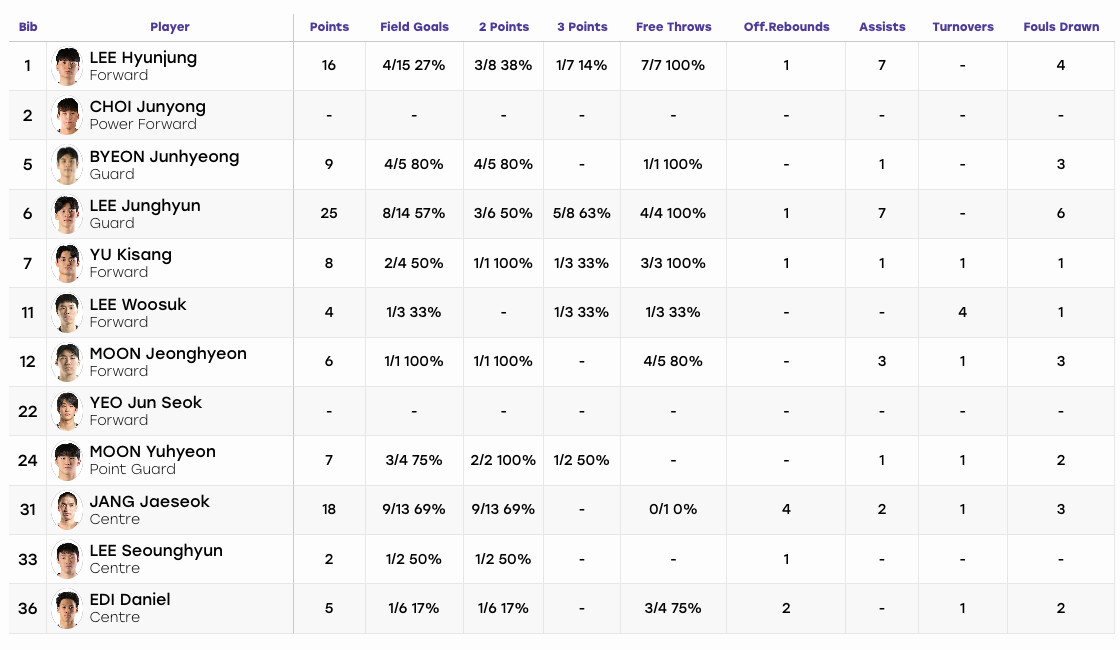Screen dimensions: 1120x650
Task: Click LEE Seounghyun's name link
Action: pyautogui.click(x=156, y=551)
